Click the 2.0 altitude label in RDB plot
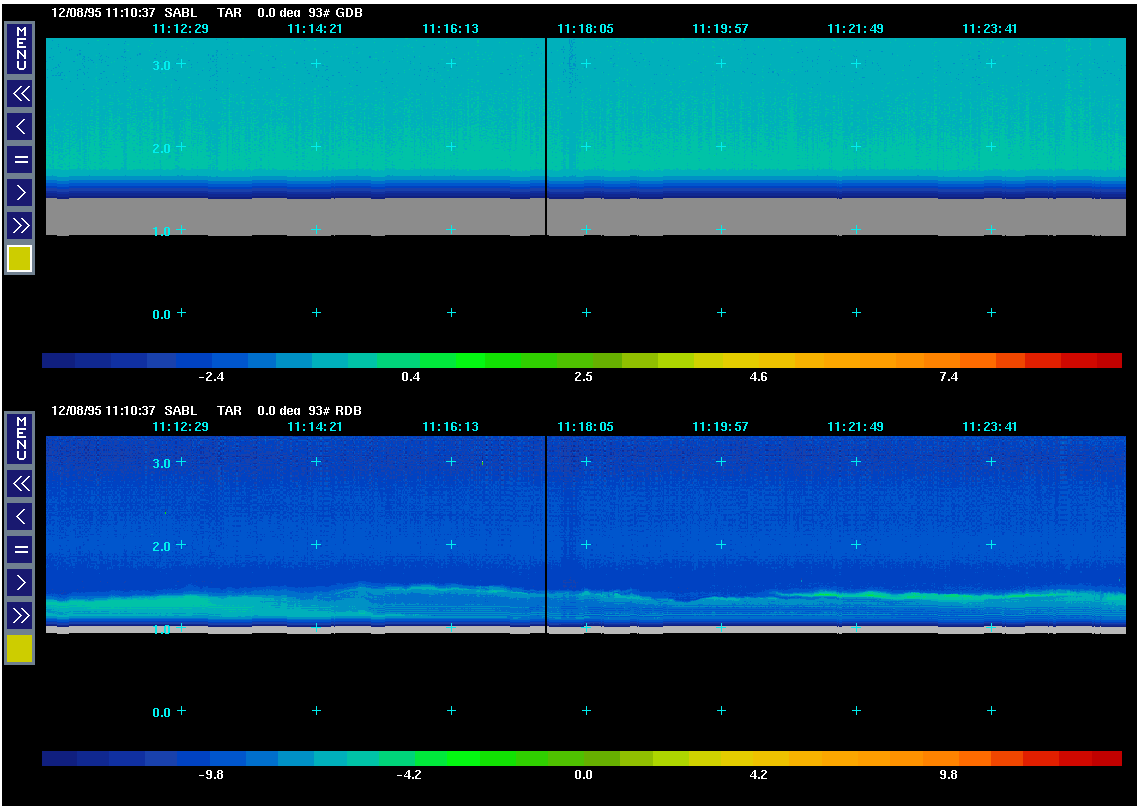Screen dimensions: 1141x810 [x=161, y=546]
